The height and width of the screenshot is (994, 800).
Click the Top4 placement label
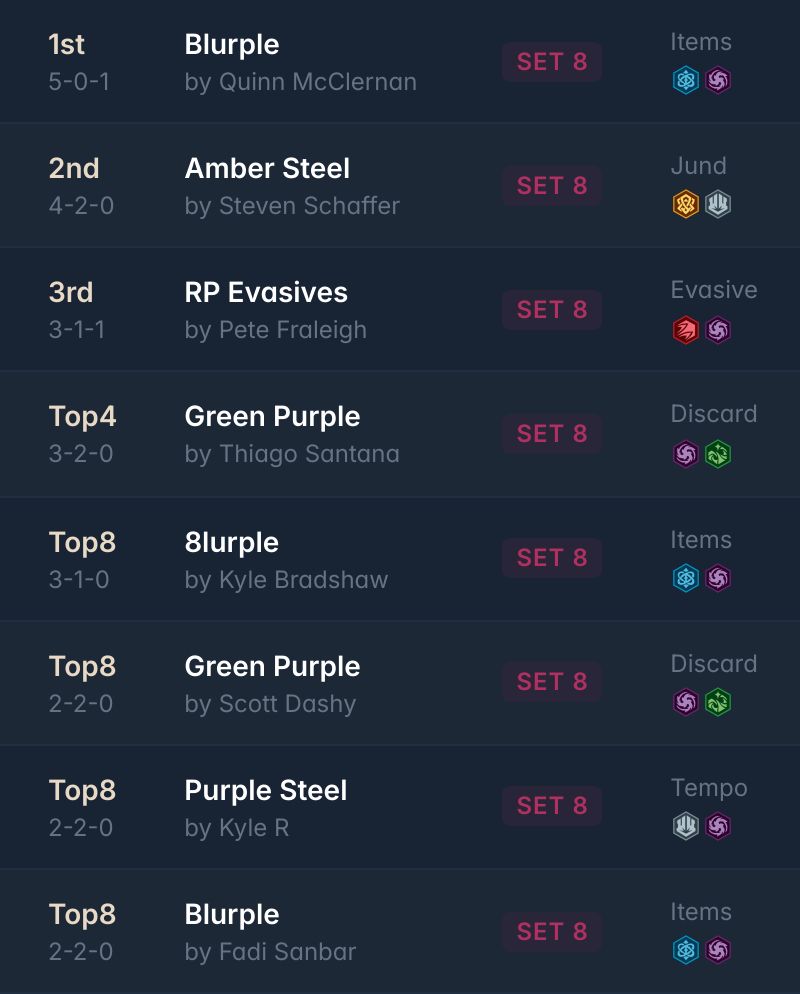[82, 416]
